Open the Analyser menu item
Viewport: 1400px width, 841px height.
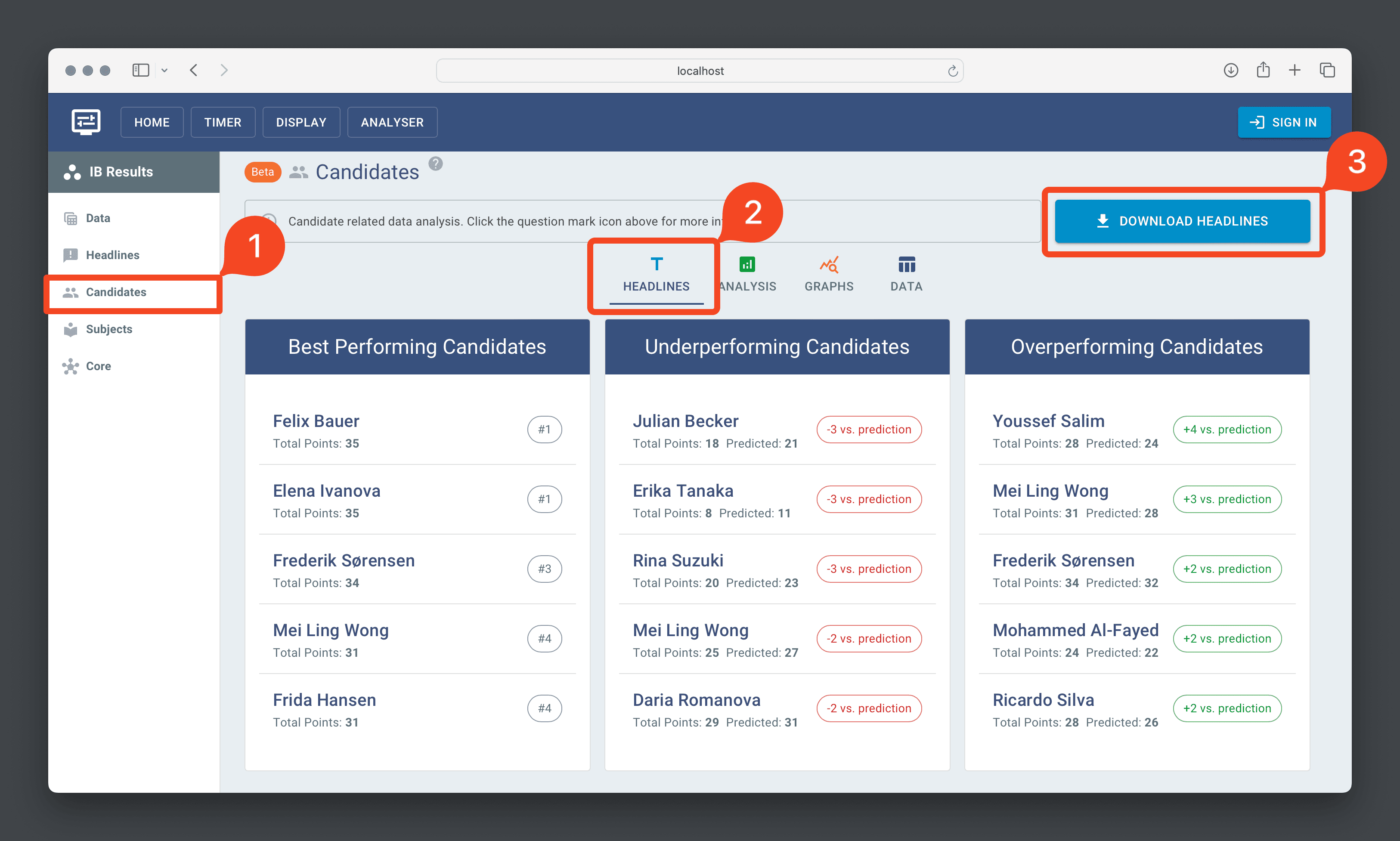392,122
